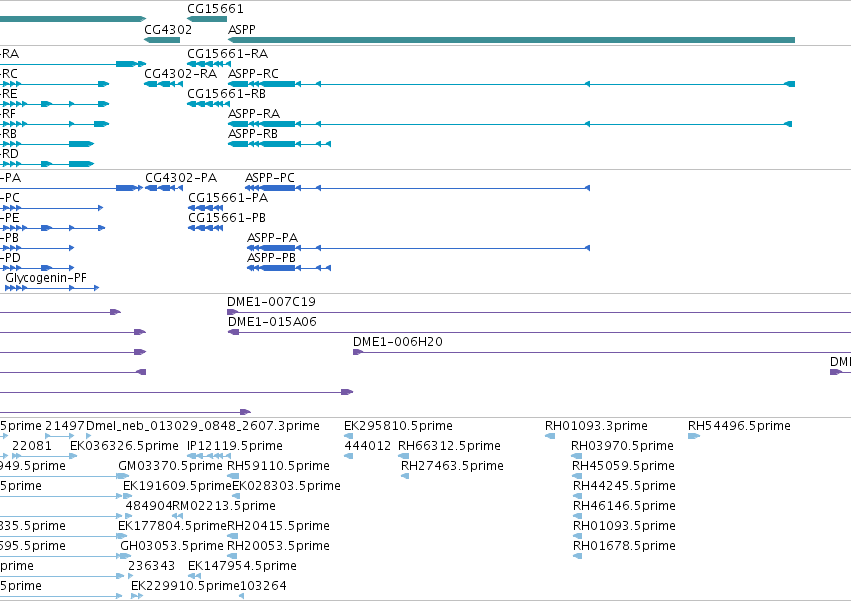The height and width of the screenshot is (601, 851).
Task: Select EST EK191609.5prime
Action: 178,486
